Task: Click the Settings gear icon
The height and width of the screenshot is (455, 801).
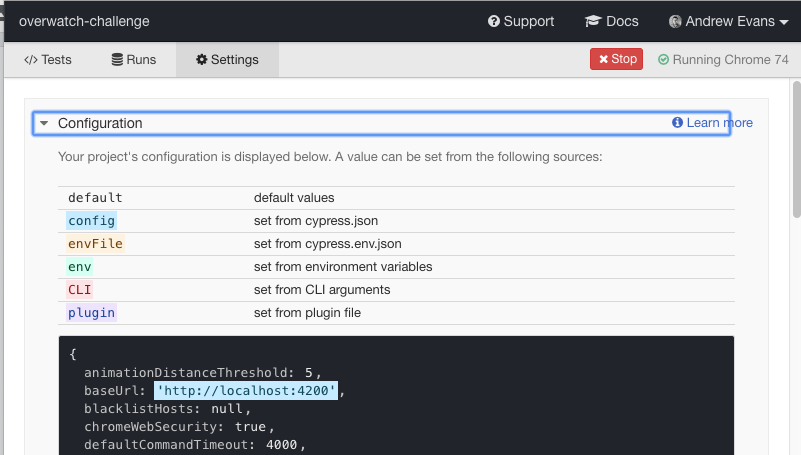Action: (x=201, y=60)
